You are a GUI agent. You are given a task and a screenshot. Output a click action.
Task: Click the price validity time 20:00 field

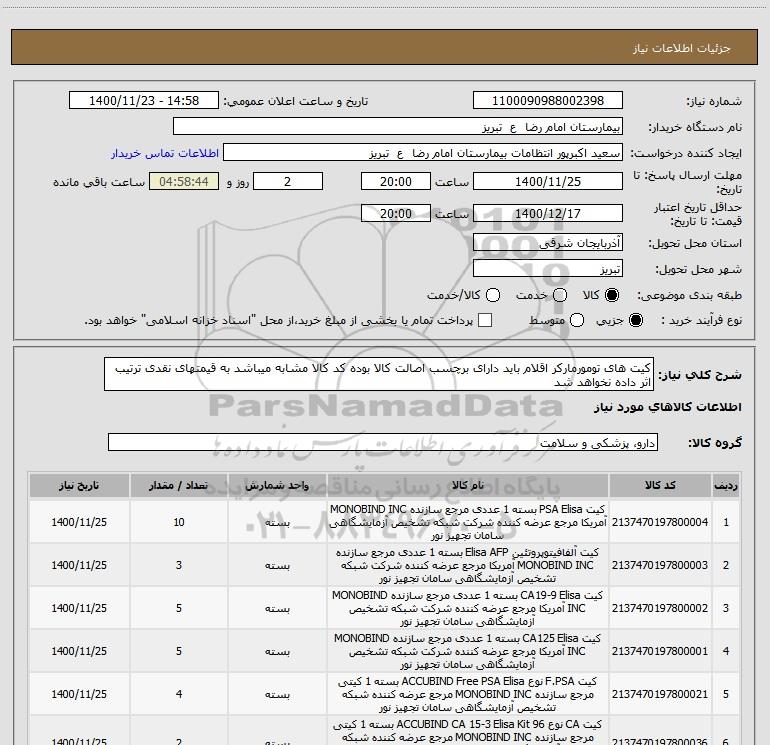click(x=396, y=213)
